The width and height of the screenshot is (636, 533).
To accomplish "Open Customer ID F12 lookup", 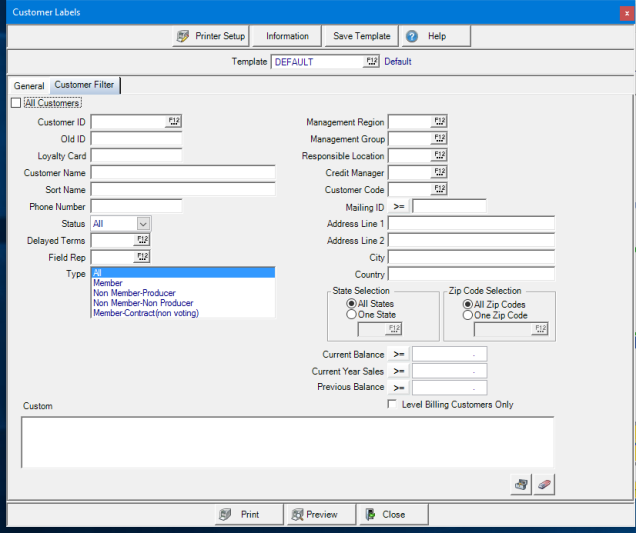I will [173, 122].
